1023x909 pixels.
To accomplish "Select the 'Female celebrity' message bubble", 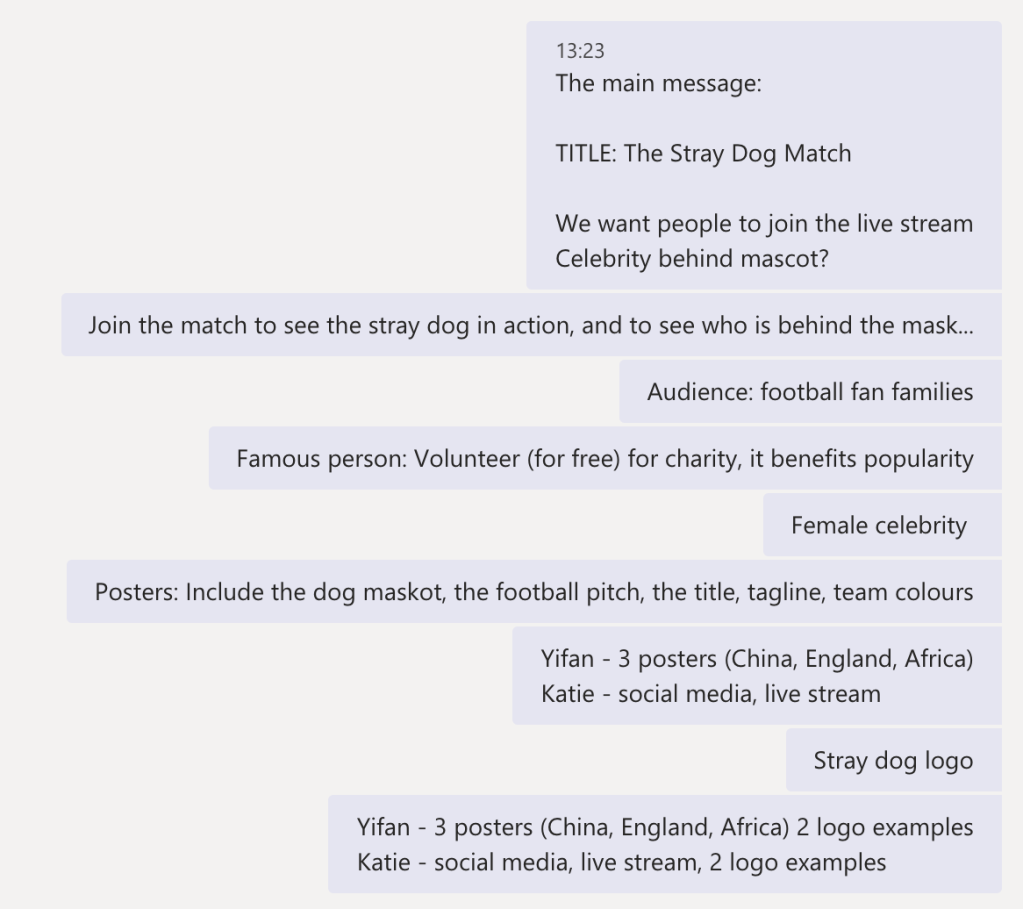I will click(879, 526).
